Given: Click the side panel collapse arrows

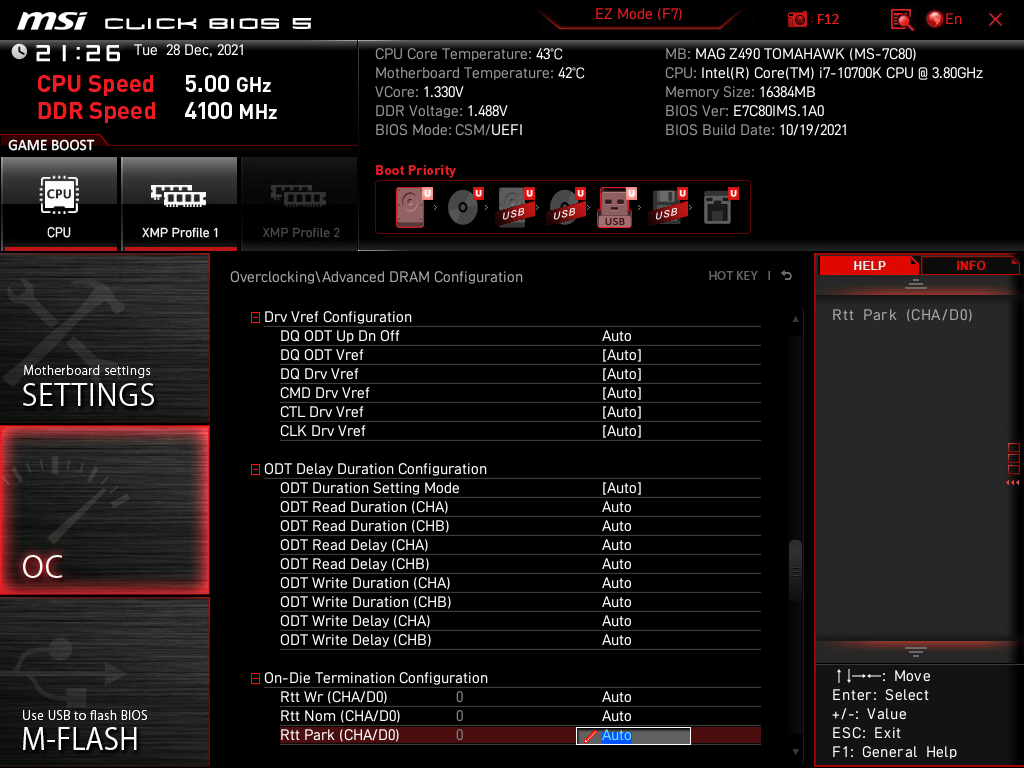Looking at the screenshot, I should [1012, 483].
